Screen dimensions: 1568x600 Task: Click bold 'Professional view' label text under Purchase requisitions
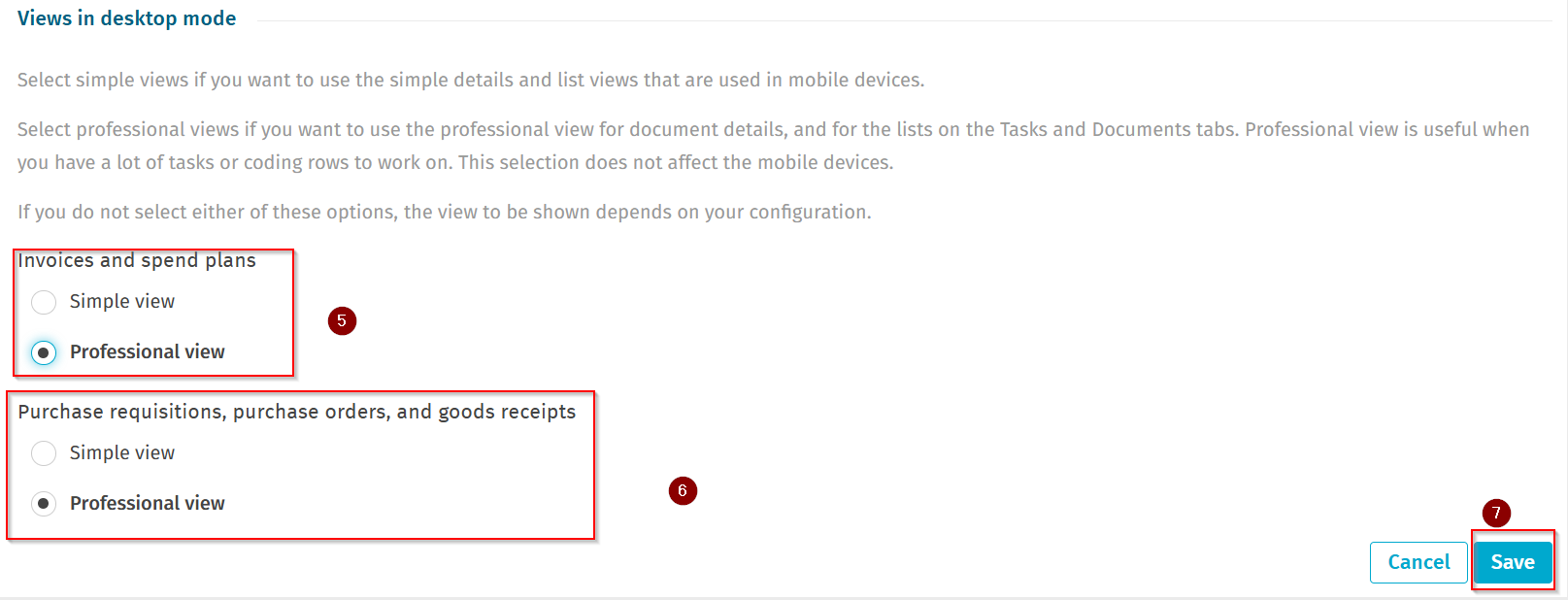(x=148, y=504)
